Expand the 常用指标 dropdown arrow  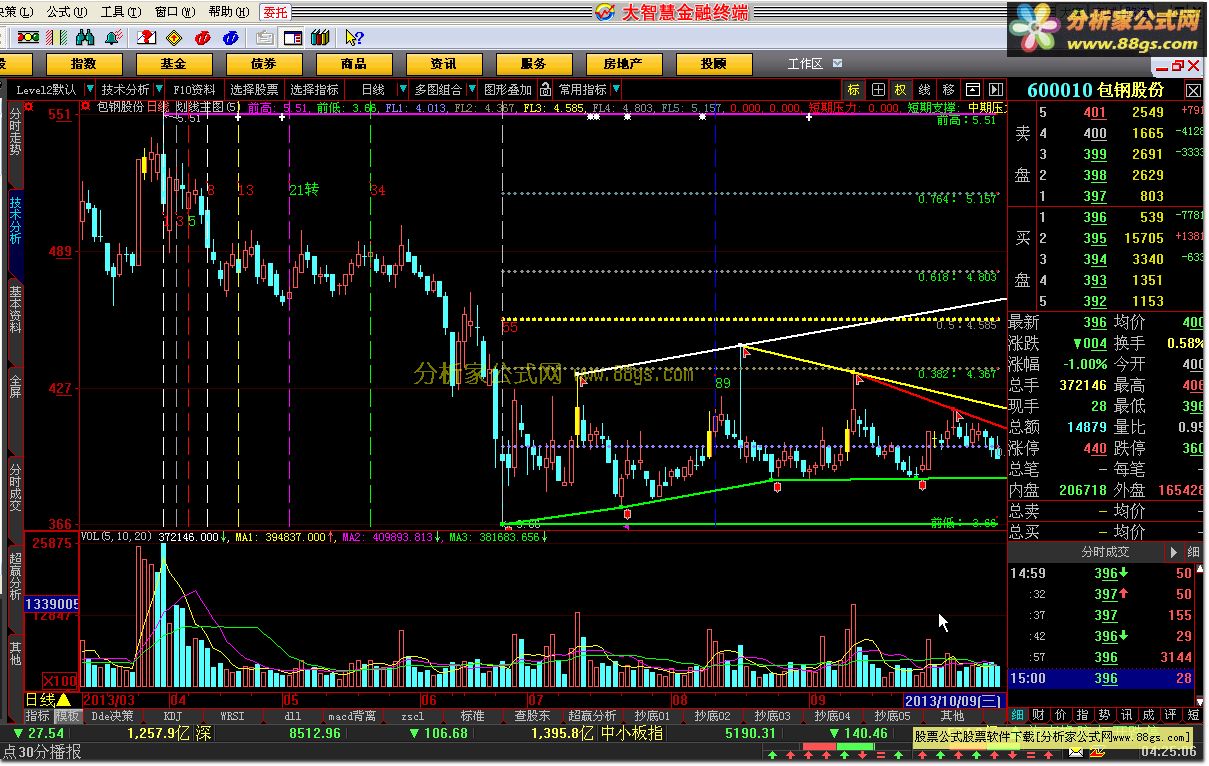tap(616, 89)
